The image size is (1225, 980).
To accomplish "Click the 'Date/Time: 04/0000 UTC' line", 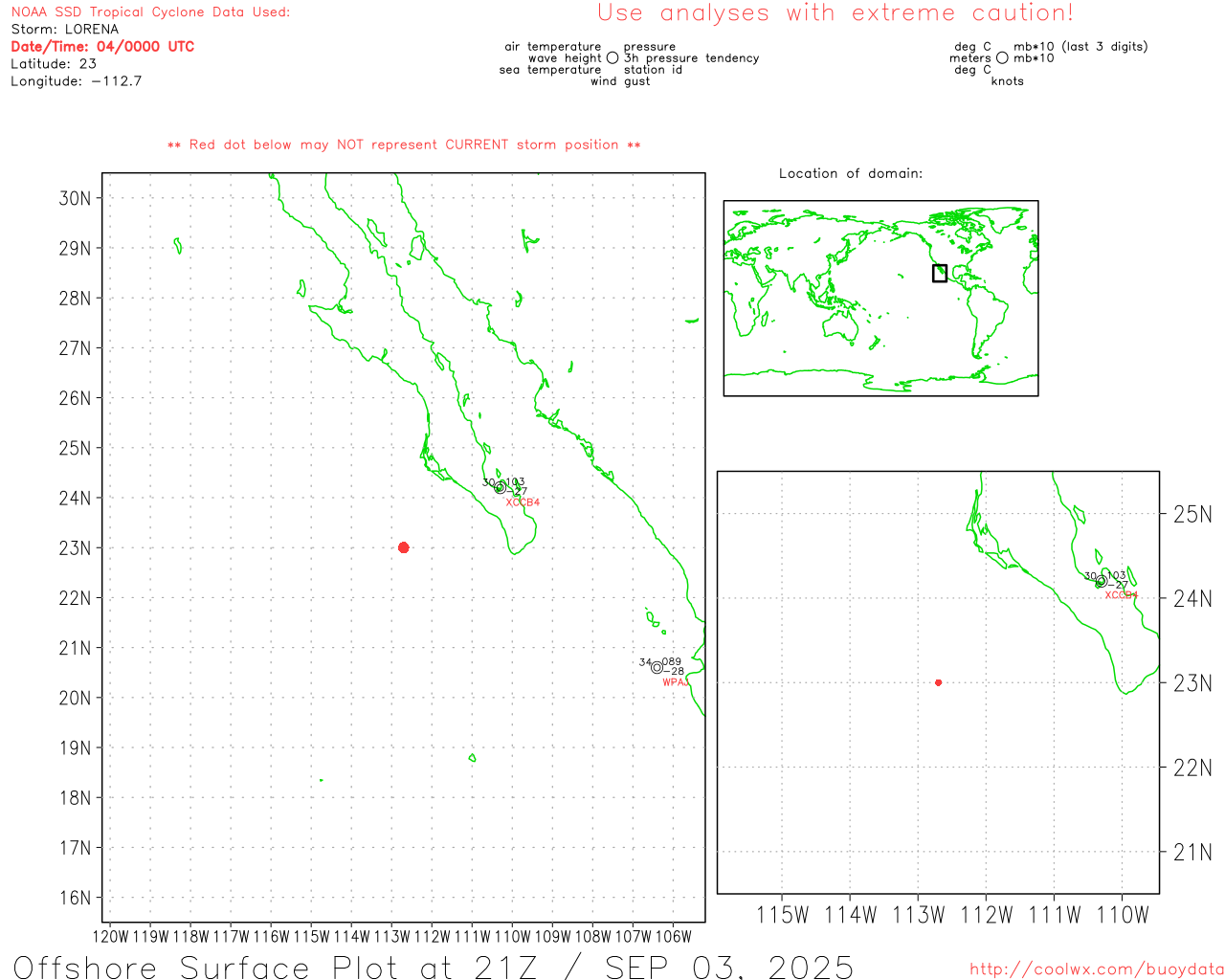I will [102, 47].
